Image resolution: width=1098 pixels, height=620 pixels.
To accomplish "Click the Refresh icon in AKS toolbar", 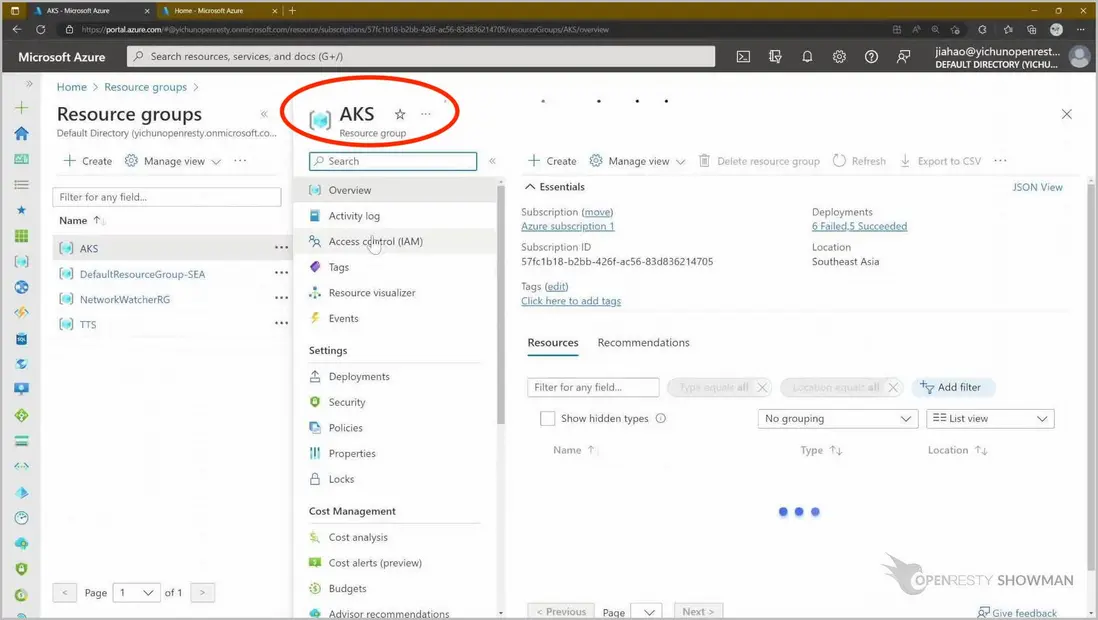I will click(x=839, y=160).
